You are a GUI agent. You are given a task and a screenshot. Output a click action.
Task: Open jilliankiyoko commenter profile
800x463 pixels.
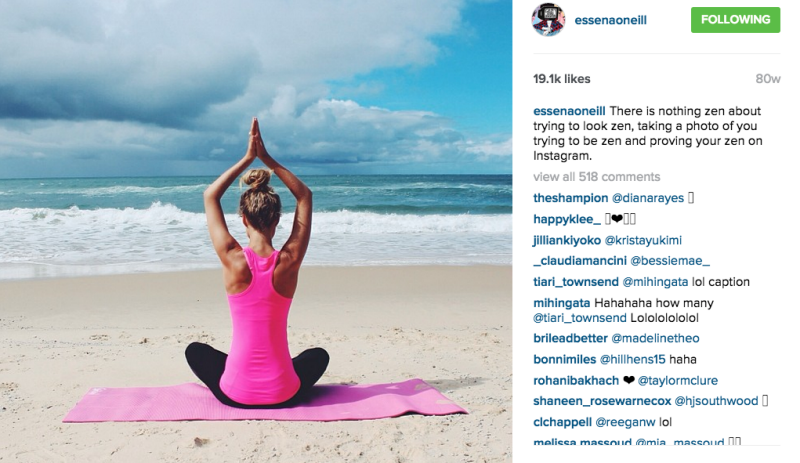click(567, 240)
